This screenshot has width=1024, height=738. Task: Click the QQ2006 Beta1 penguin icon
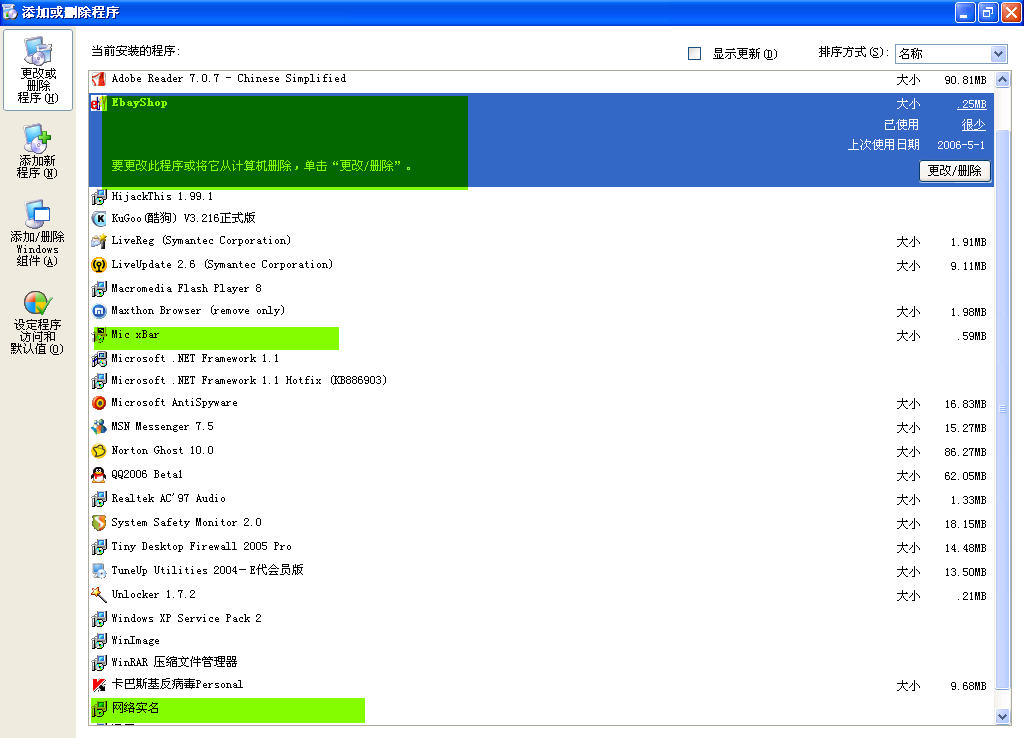tap(99, 475)
